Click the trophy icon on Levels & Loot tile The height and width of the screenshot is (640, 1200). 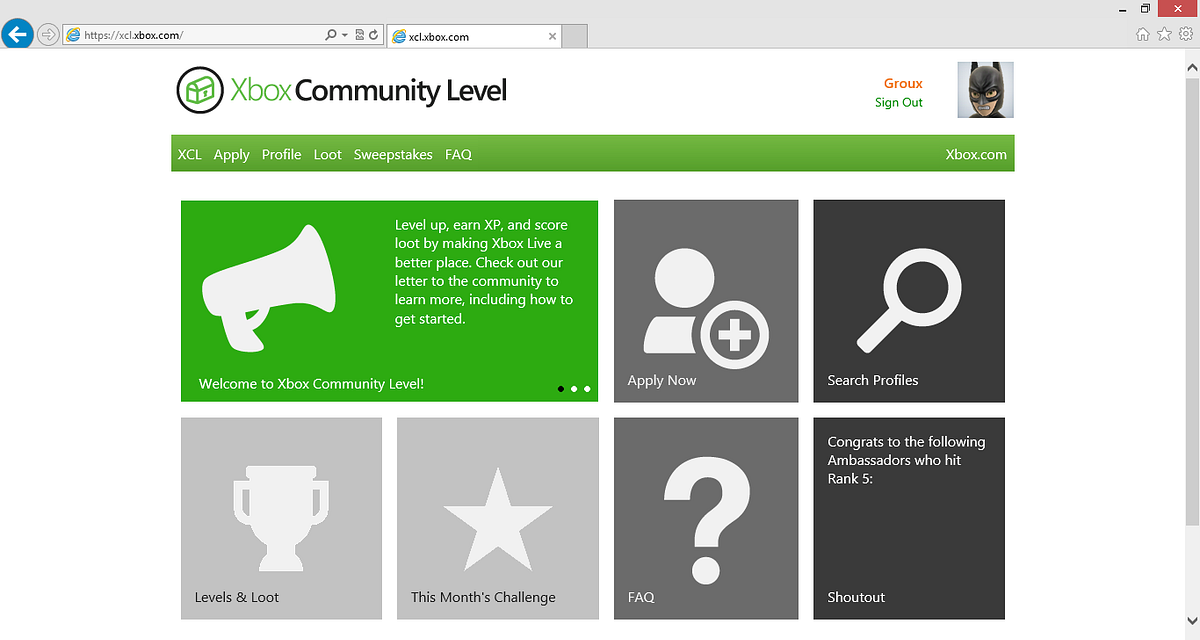click(280, 519)
